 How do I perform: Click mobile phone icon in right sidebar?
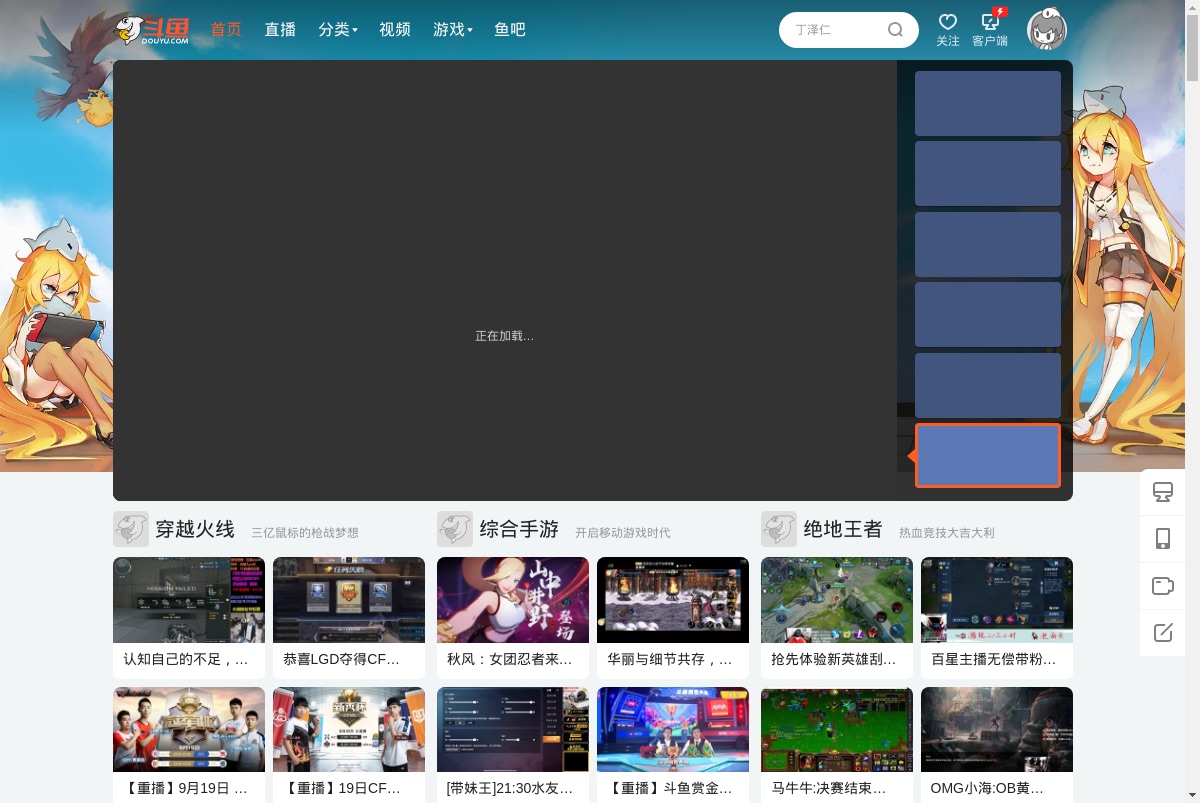pyautogui.click(x=1163, y=539)
